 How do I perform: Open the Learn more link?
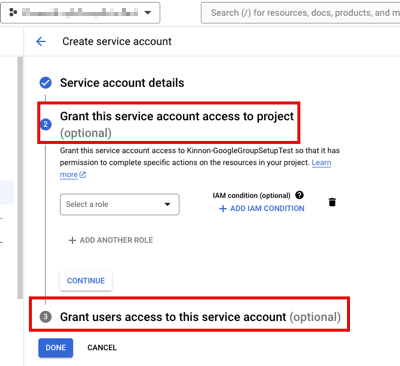321,163
